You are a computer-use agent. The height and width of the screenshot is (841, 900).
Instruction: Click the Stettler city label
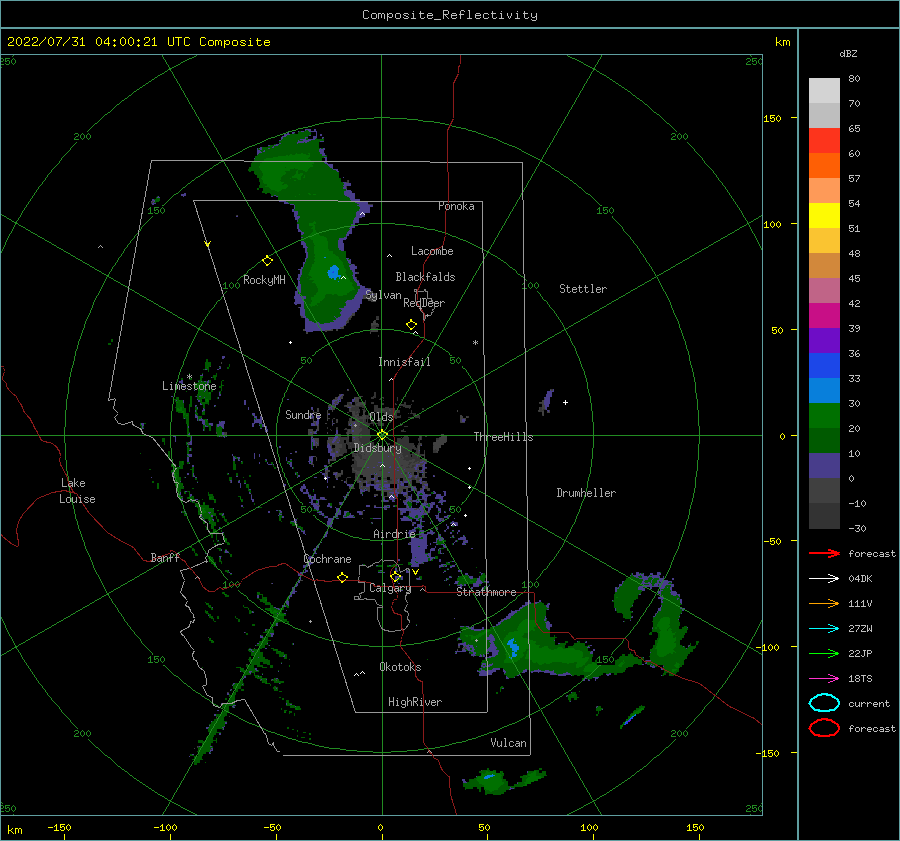(x=583, y=289)
